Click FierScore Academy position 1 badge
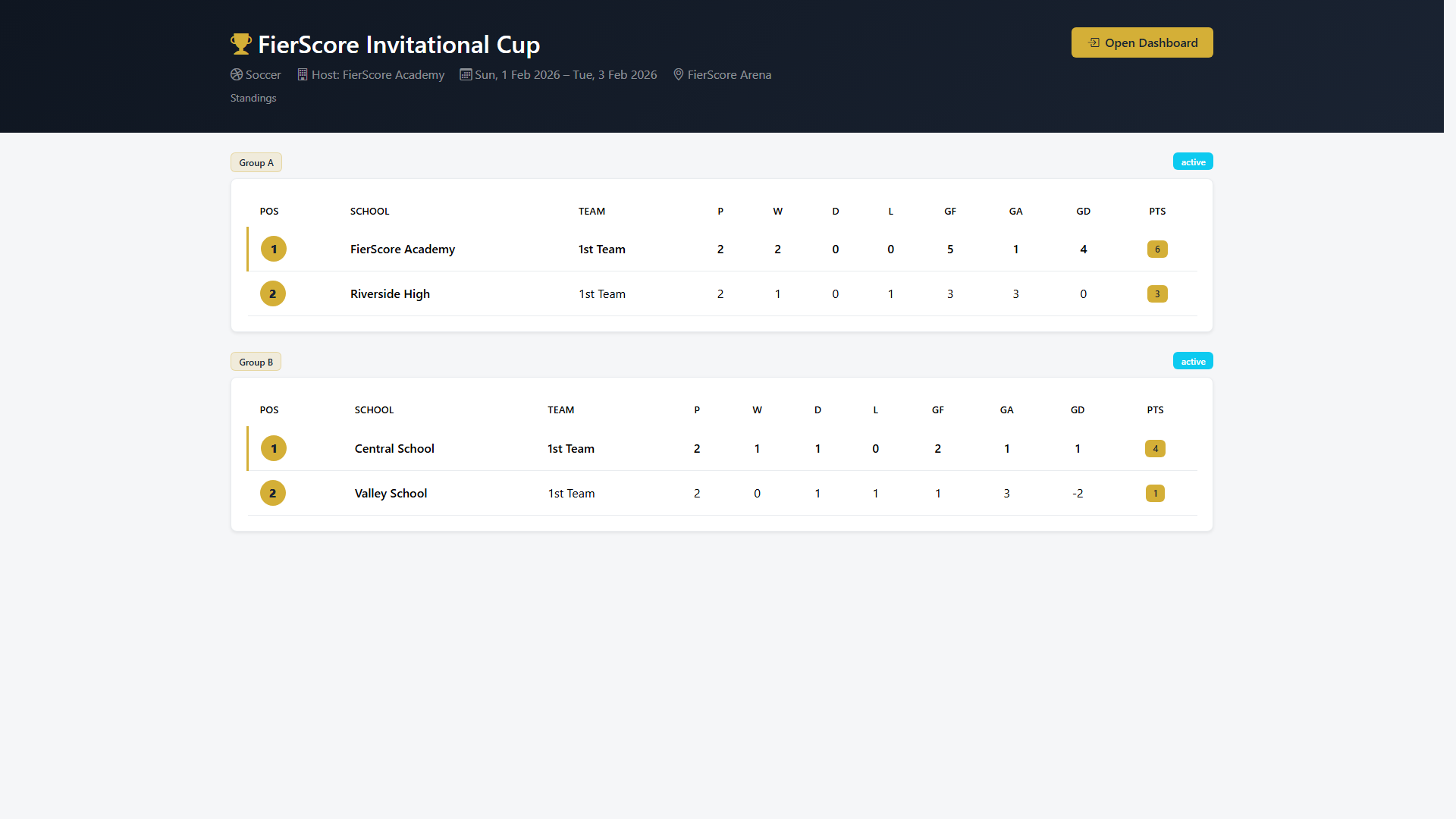The height and width of the screenshot is (819, 1456). pos(274,249)
